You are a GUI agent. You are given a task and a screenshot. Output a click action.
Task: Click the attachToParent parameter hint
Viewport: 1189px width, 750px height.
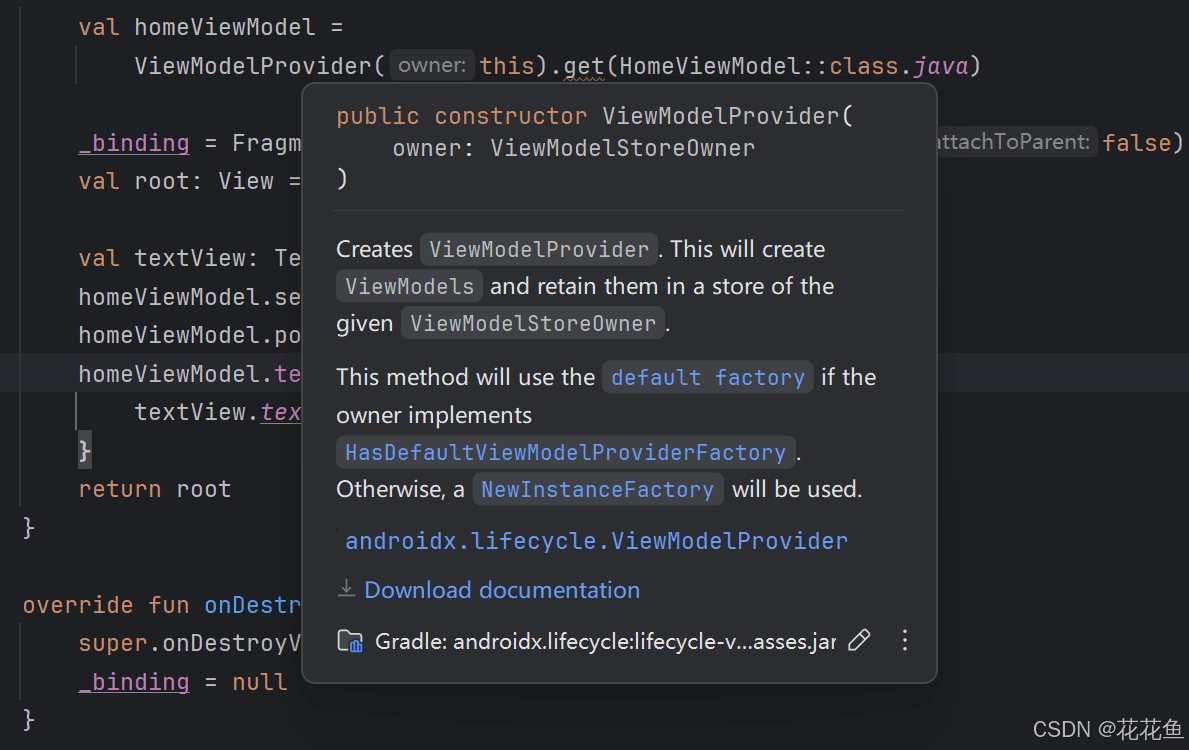click(x=1016, y=142)
